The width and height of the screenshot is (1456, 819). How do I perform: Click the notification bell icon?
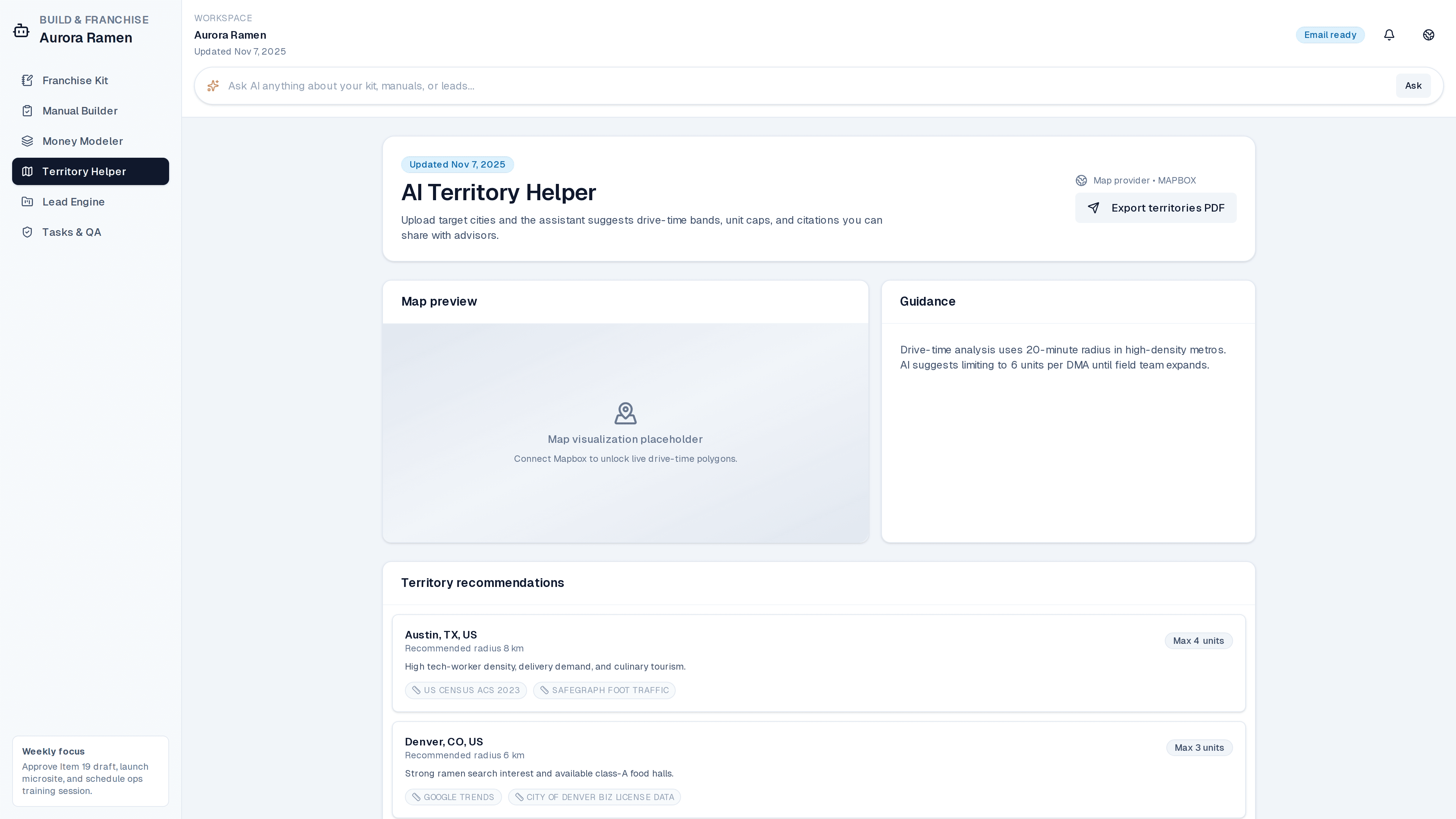pos(1389,35)
